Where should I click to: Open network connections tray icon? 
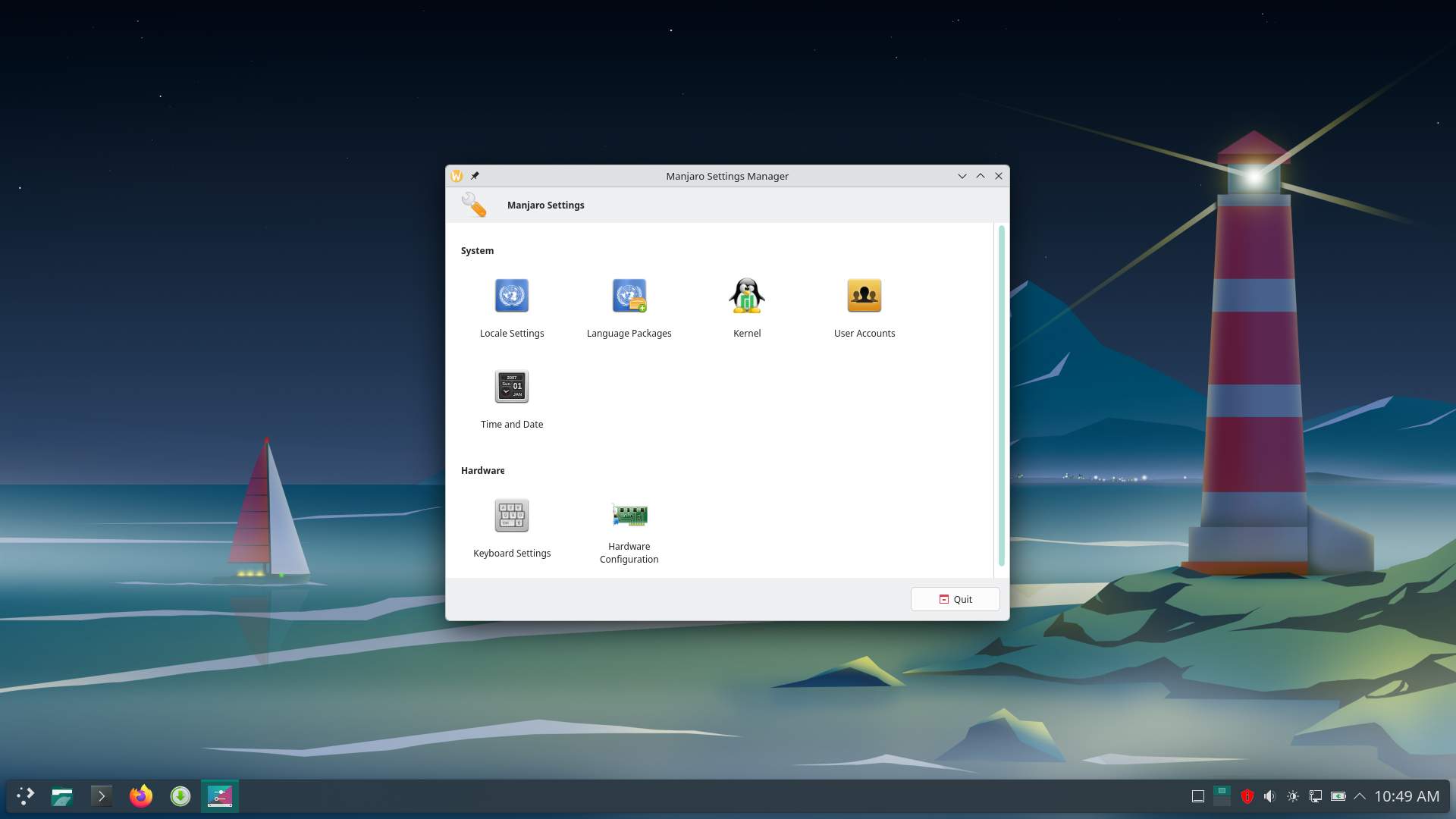(1316, 796)
